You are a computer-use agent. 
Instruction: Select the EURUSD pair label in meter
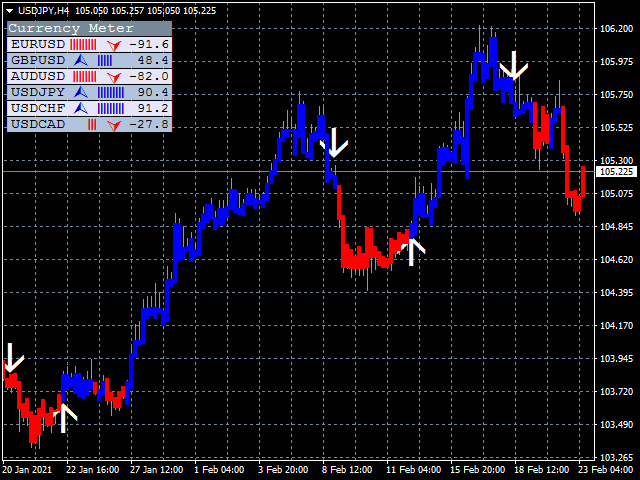tap(37, 45)
